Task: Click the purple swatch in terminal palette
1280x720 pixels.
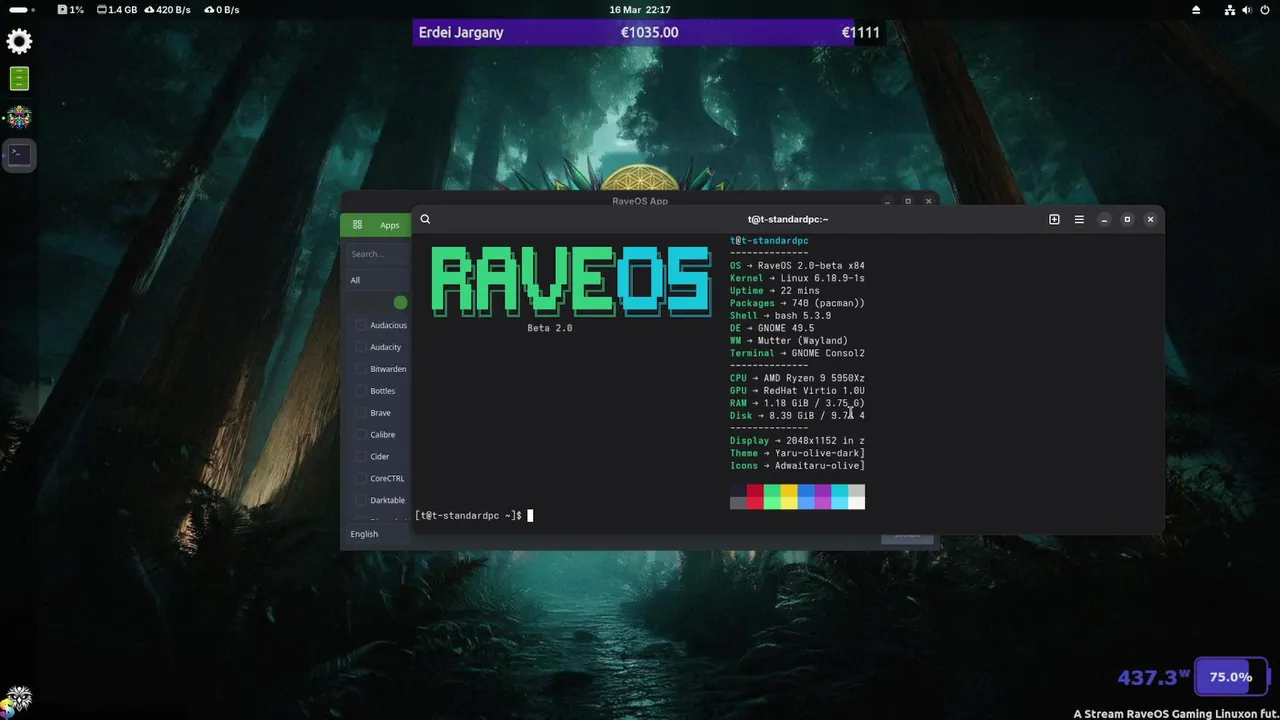Action: 823,497
